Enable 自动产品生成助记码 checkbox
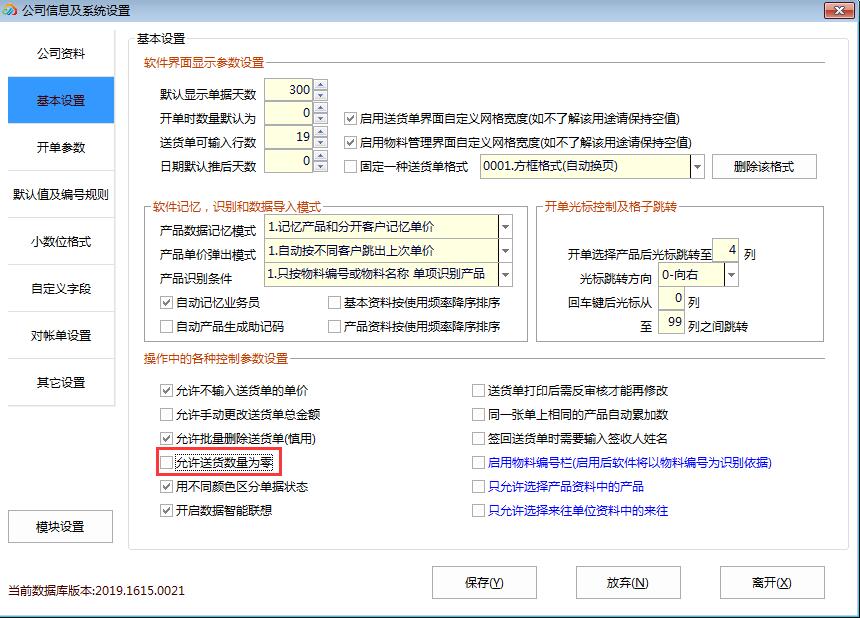860x618 pixels. click(166, 326)
